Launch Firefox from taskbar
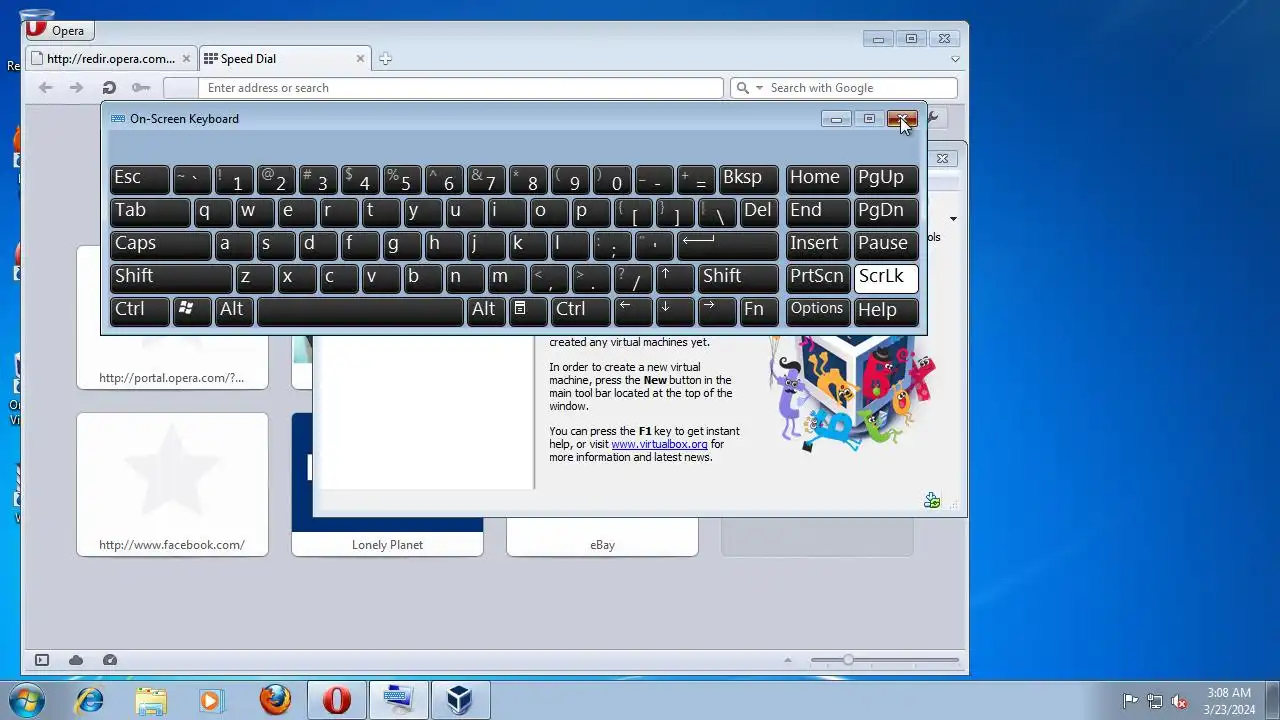The width and height of the screenshot is (1280, 720). [275, 700]
